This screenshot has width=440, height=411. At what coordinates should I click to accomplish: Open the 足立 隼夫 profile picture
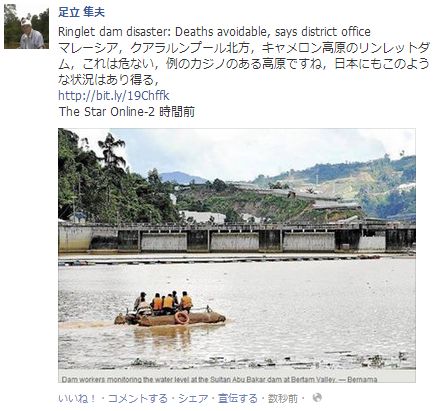pos(26,27)
